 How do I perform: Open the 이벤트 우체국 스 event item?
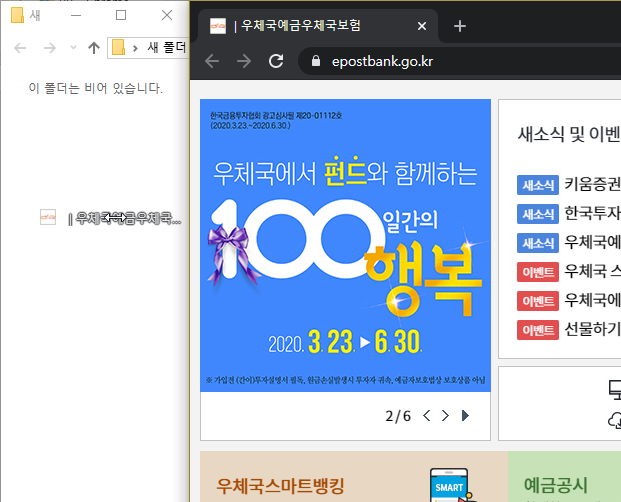pyautogui.click(x=568, y=272)
